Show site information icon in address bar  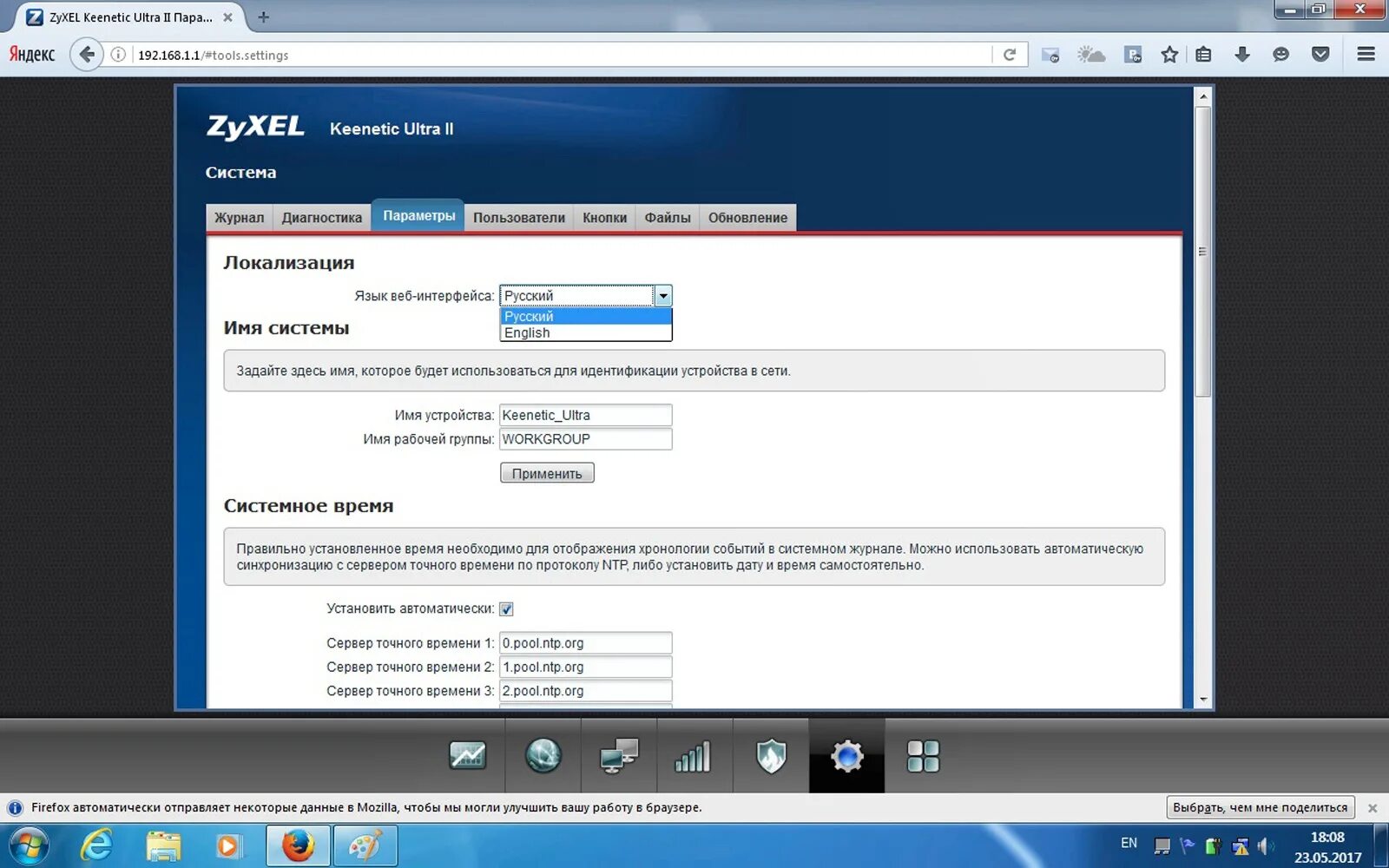coord(119,55)
